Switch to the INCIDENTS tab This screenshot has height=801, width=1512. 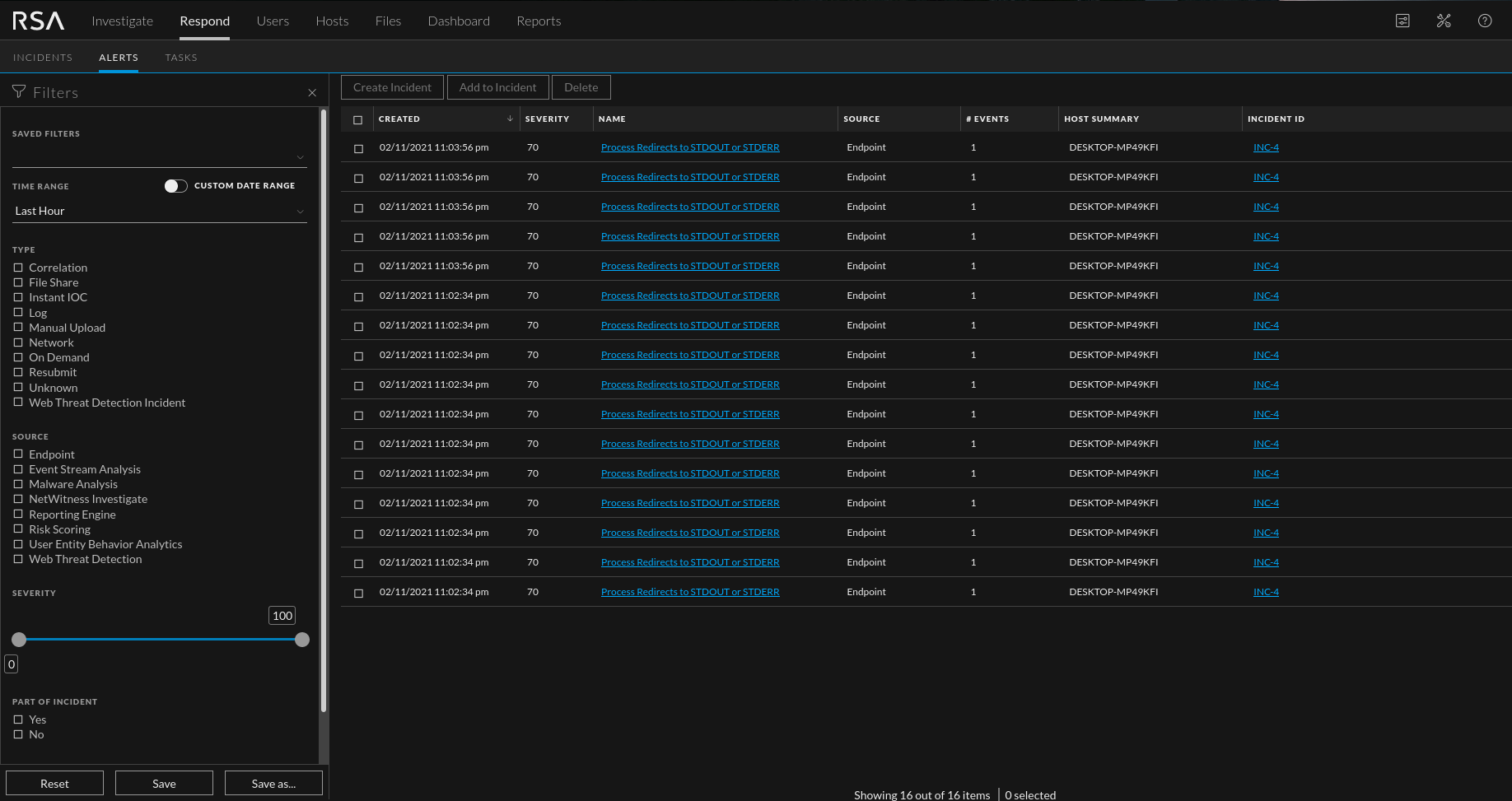tap(43, 58)
